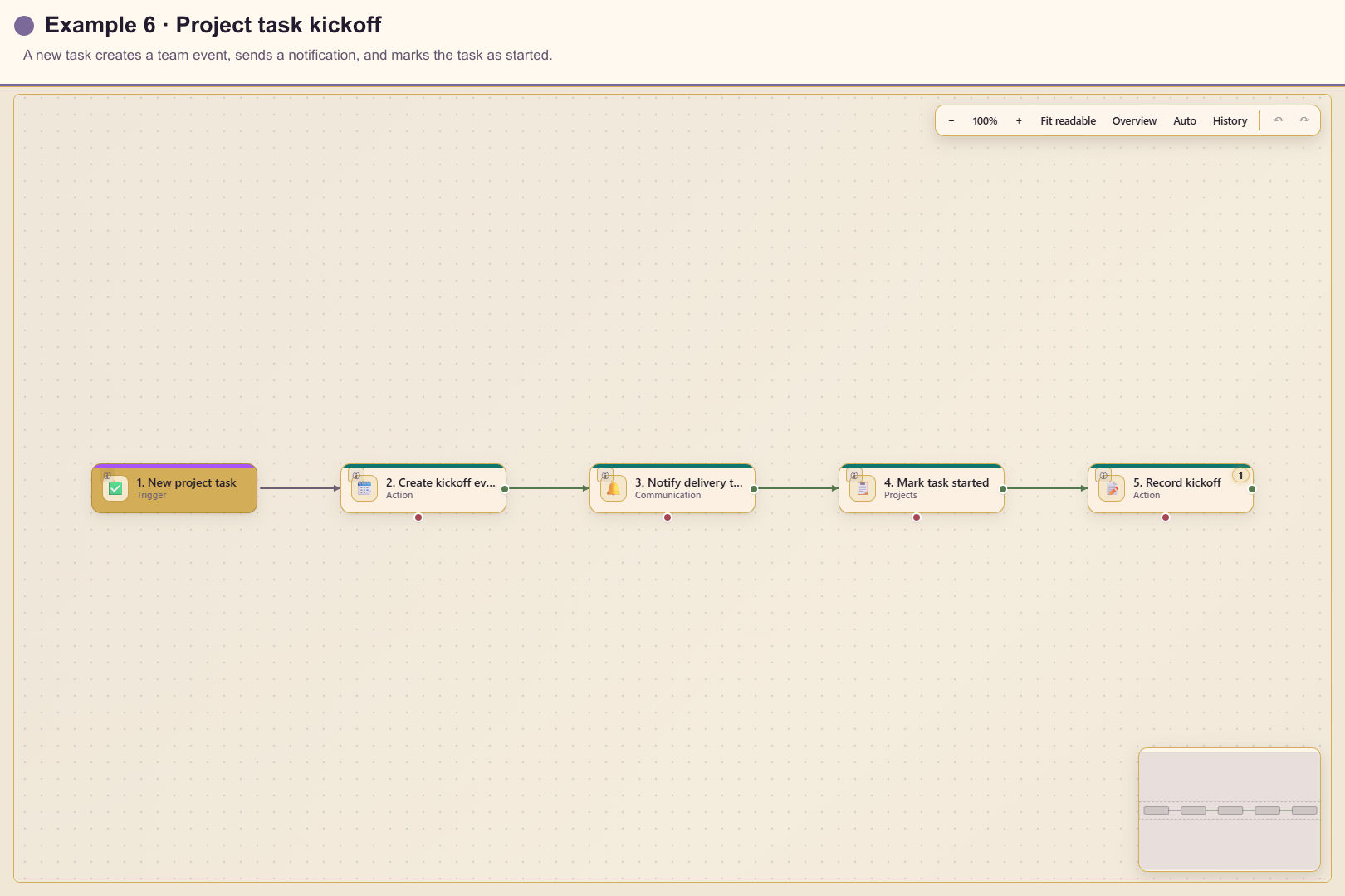Undo the last canvas change

point(1279,121)
